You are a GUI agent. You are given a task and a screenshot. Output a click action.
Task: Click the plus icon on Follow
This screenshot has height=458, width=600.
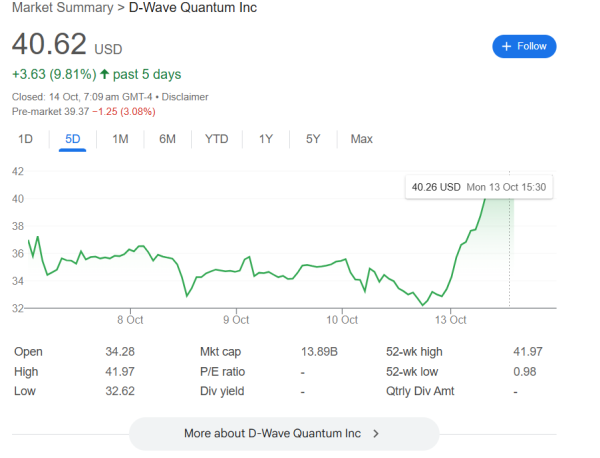click(507, 46)
